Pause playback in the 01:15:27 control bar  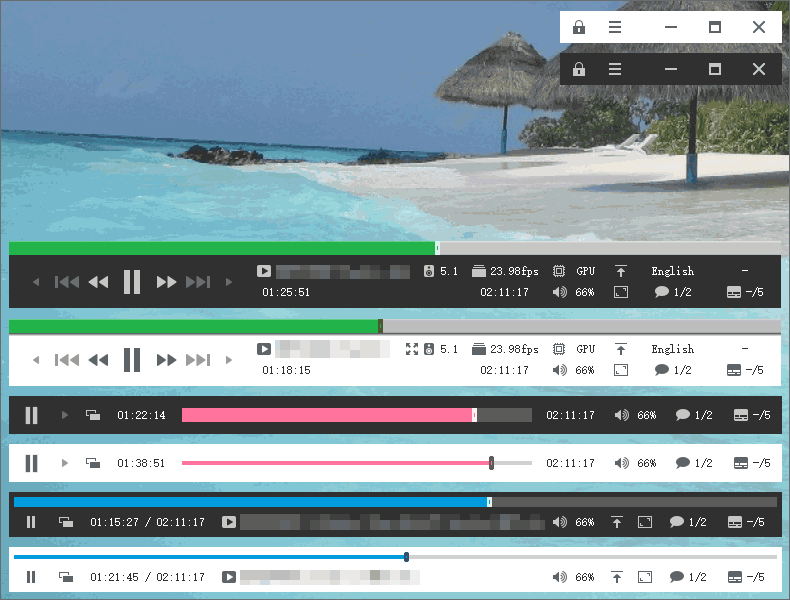point(31,522)
